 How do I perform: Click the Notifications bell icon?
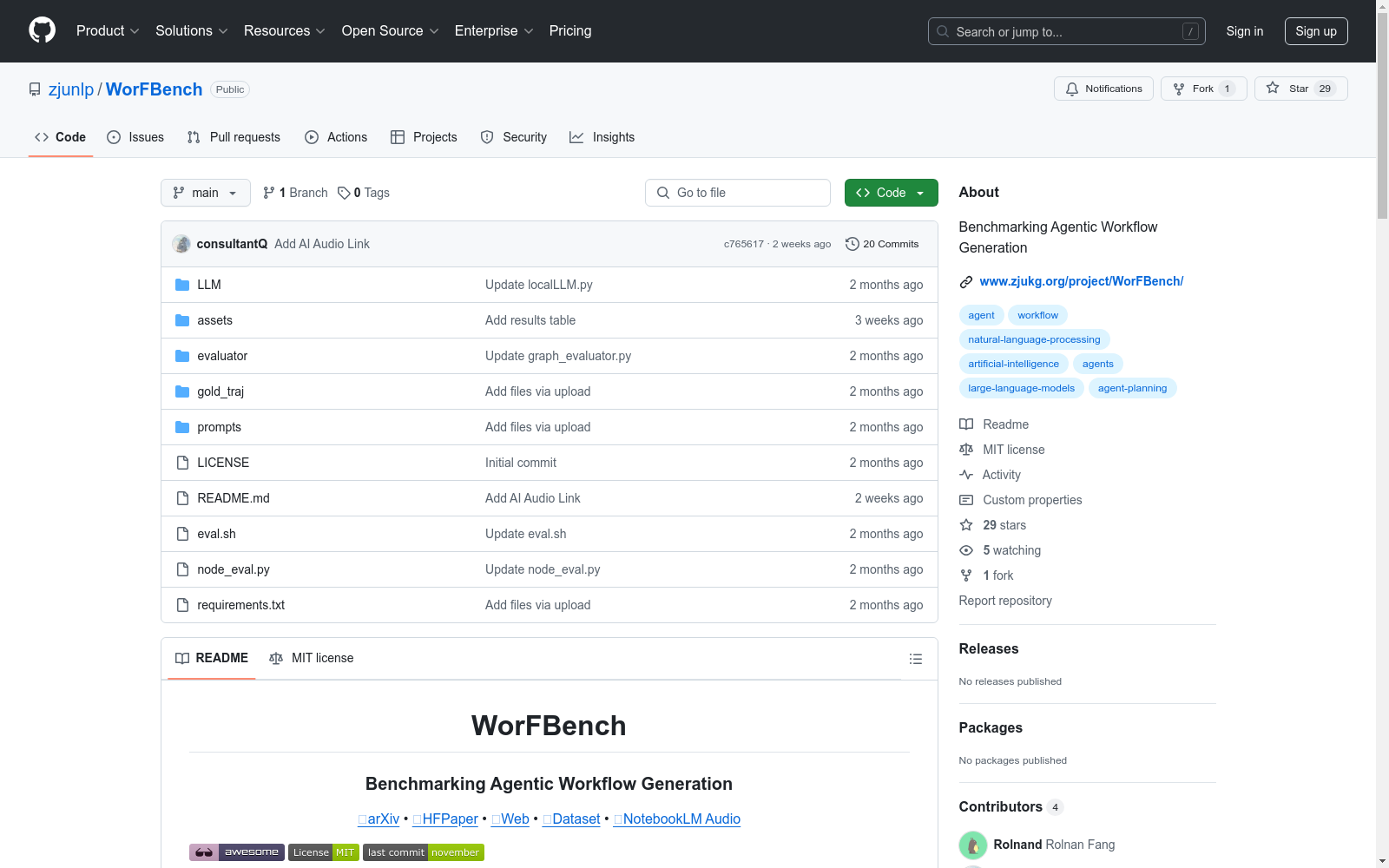[1072, 89]
